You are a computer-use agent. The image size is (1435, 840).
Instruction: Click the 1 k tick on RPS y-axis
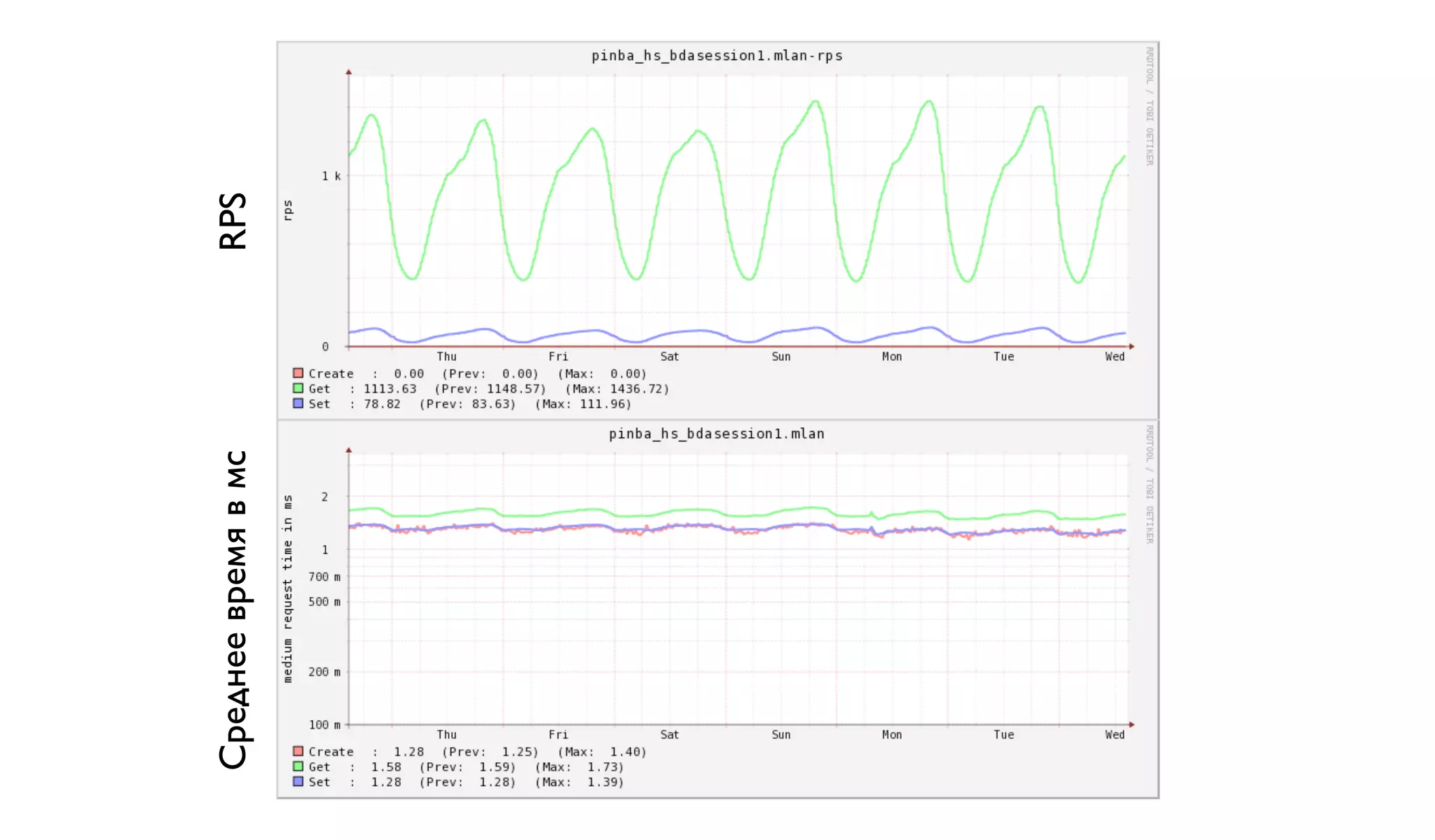[331, 176]
